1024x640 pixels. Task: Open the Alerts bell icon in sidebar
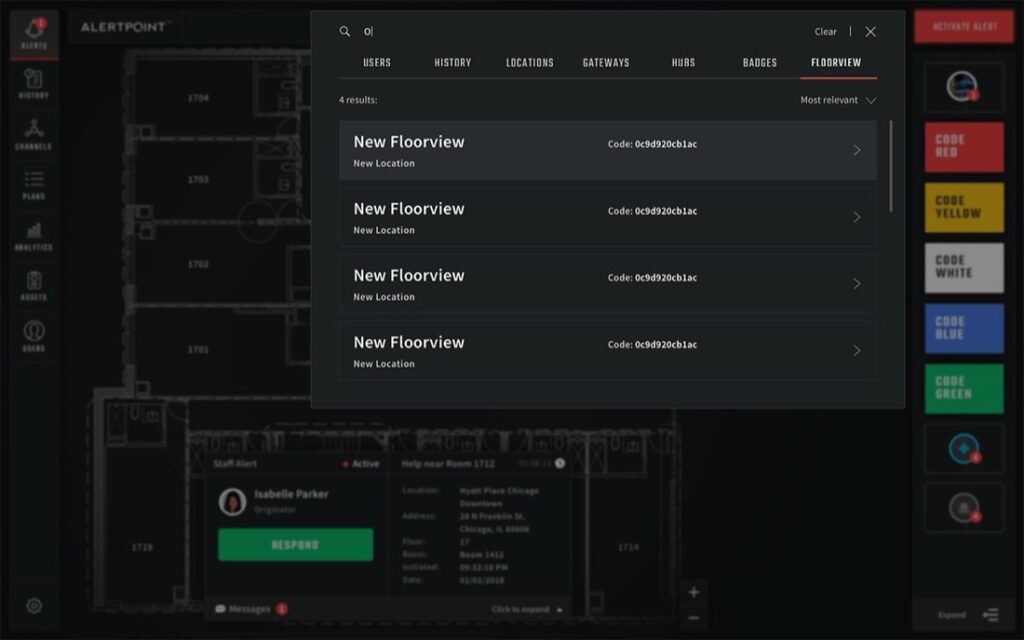pyautogui.click(x=34, y=33)
